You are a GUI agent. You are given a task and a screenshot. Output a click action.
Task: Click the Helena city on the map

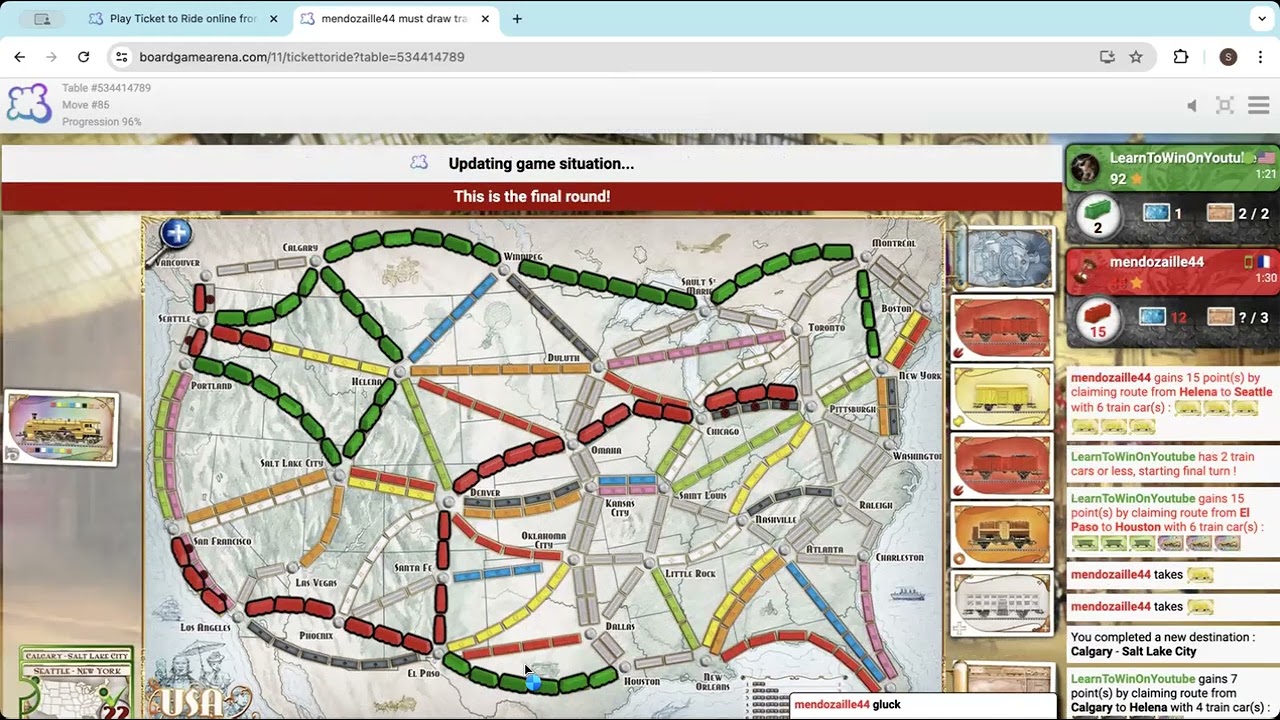click(400, 371)
